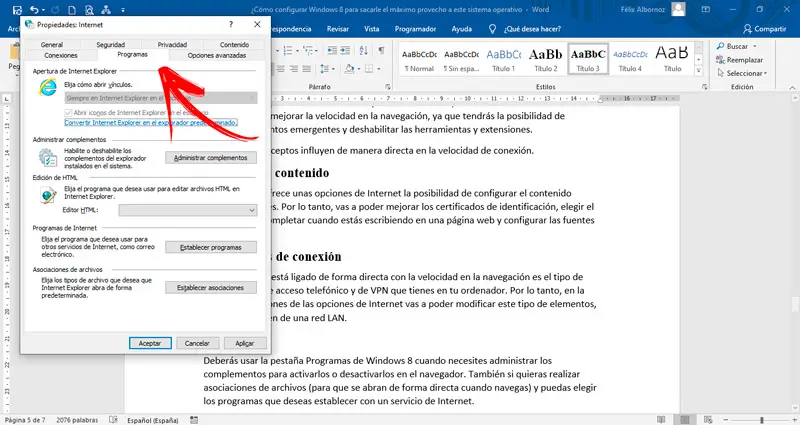Click Buscar in the Edición group
This screenshot has width=800, height=425.
tap(732, 46)
